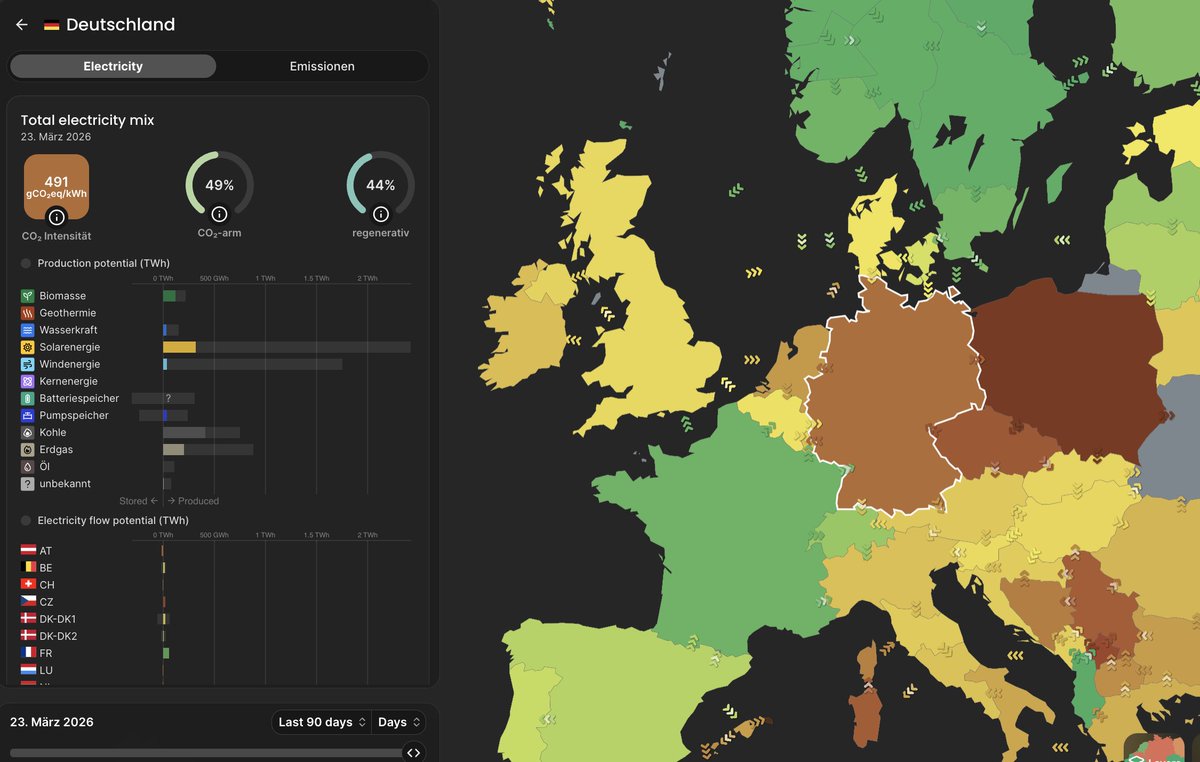The height and width of the screenshot is (762, 1200).
Task: Click the Erdgas production bar
Action: 174,450
